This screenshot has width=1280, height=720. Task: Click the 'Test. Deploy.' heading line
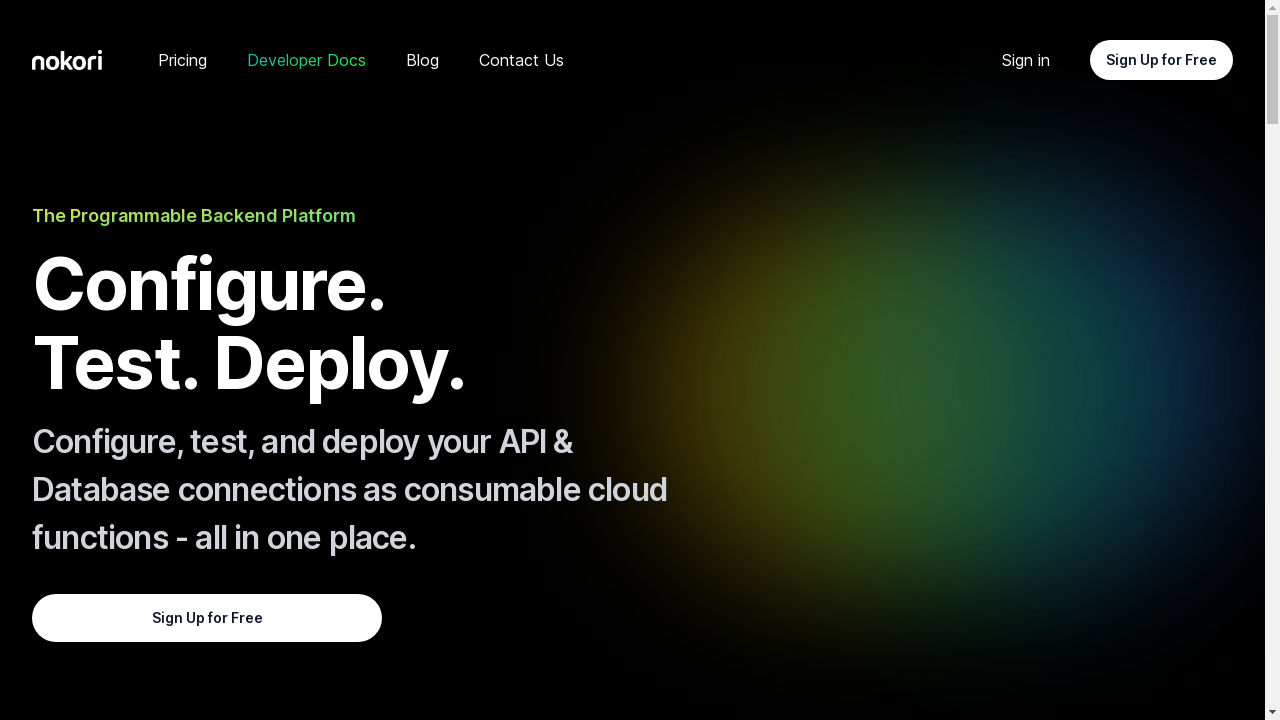(249, 363)
